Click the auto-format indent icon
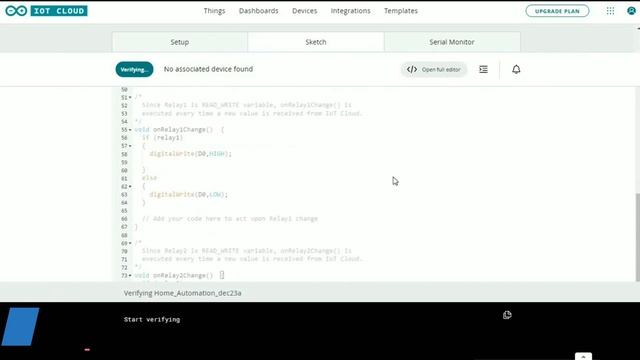Image resolution: width=640 pixels, height=360 pixels. tap(483, 69)
